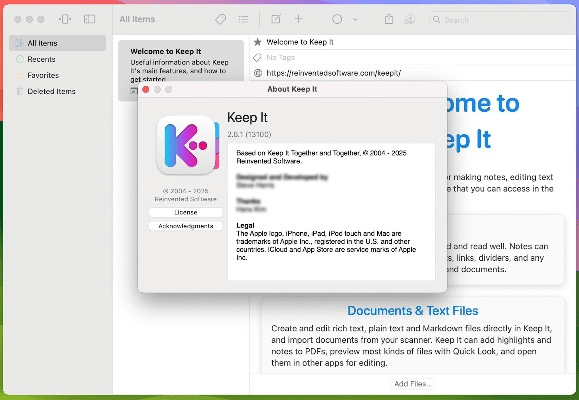The width and height of the screenshot is (579, 400).
Task: Open Favorites in sidebar
Action: tap(58, 75)
